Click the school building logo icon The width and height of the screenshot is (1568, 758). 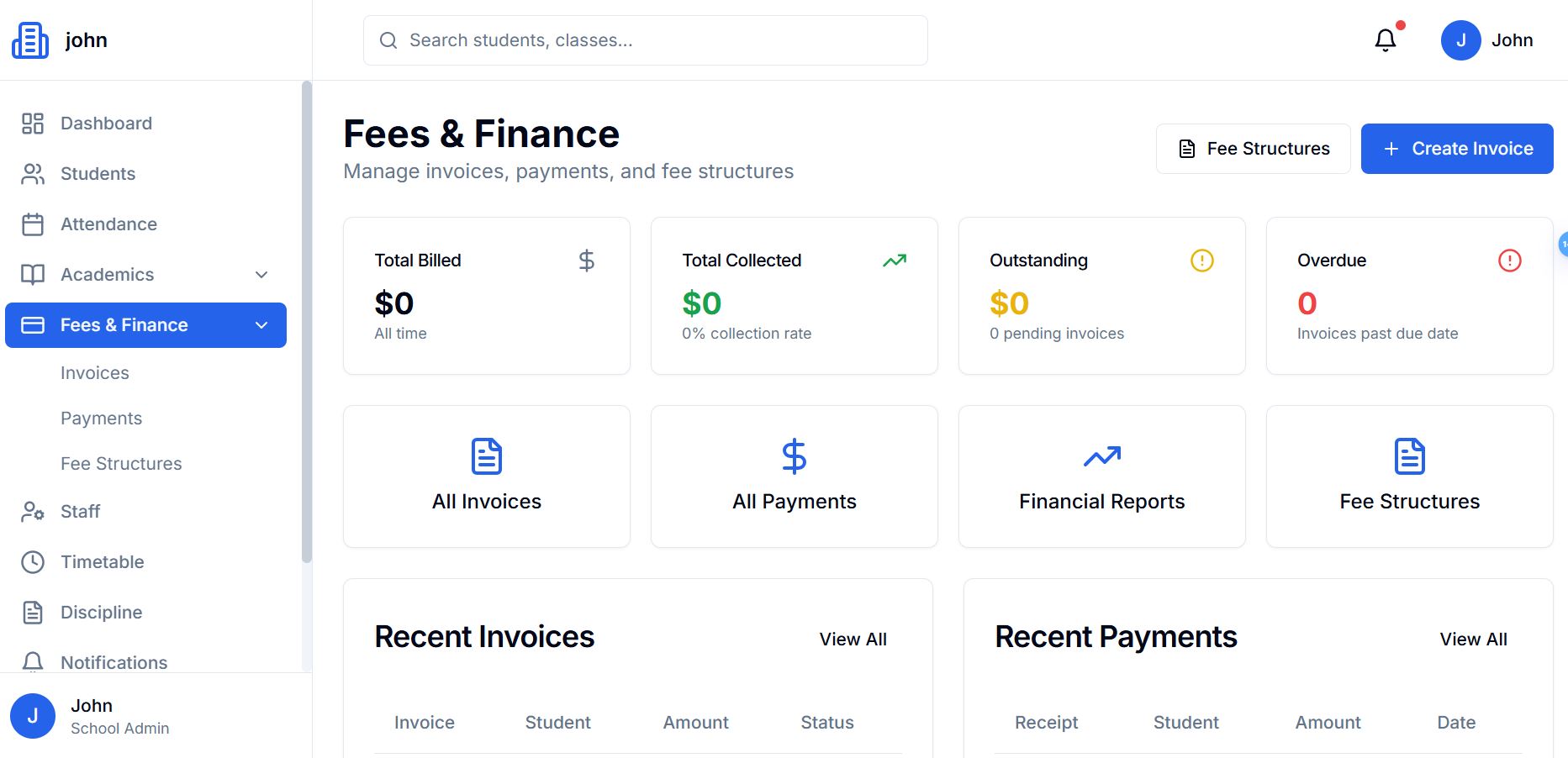pos(30,40)
